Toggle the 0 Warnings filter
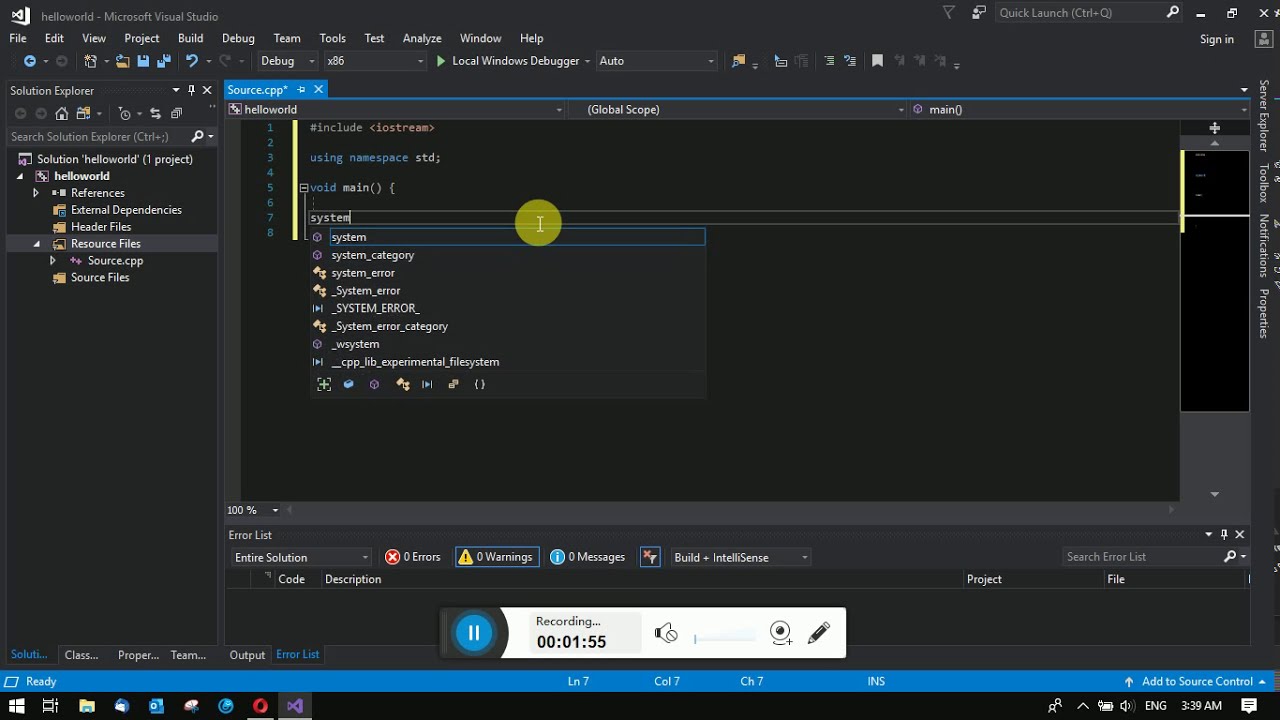 click(x=497, y=557)
